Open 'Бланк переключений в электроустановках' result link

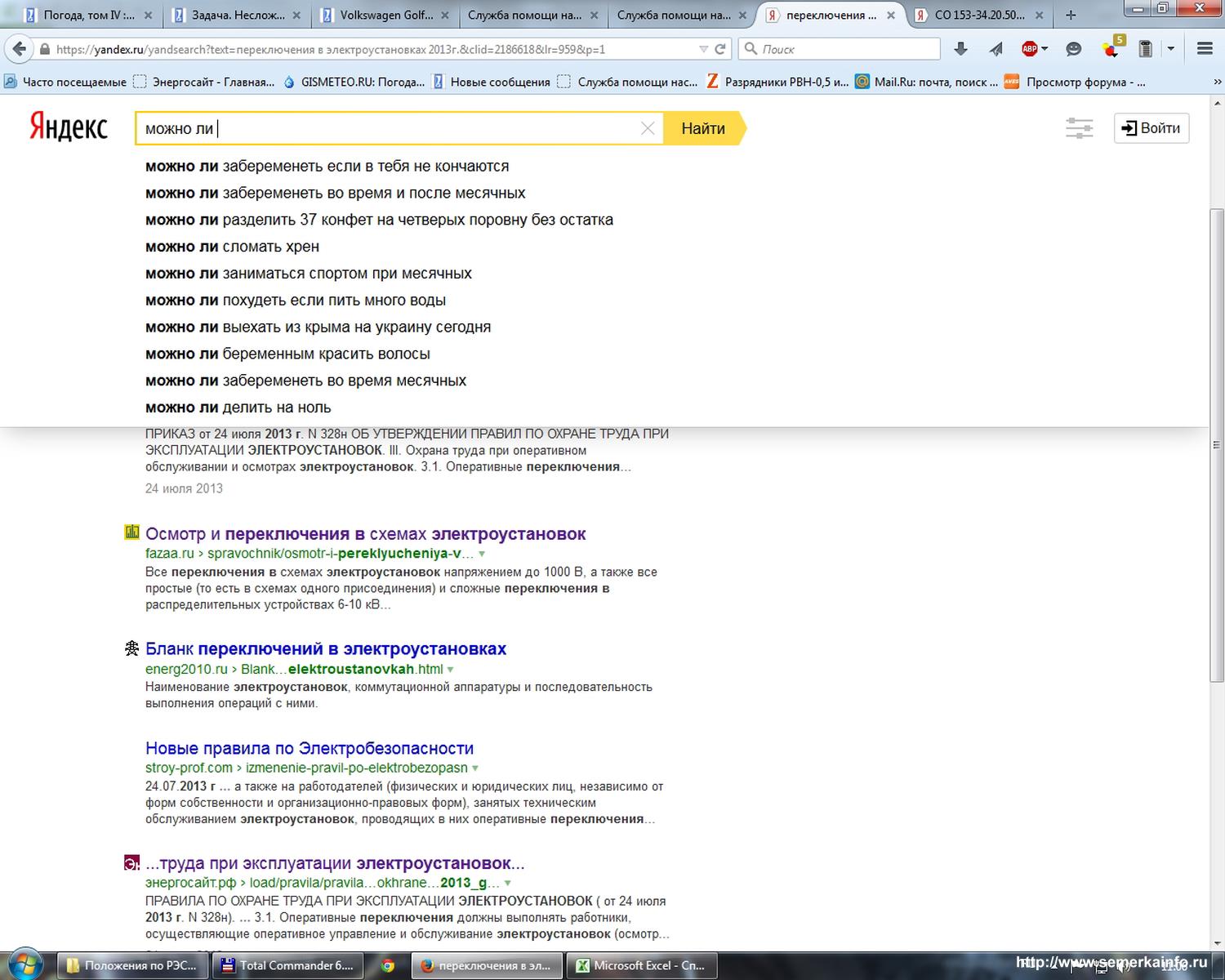[325, 649]
